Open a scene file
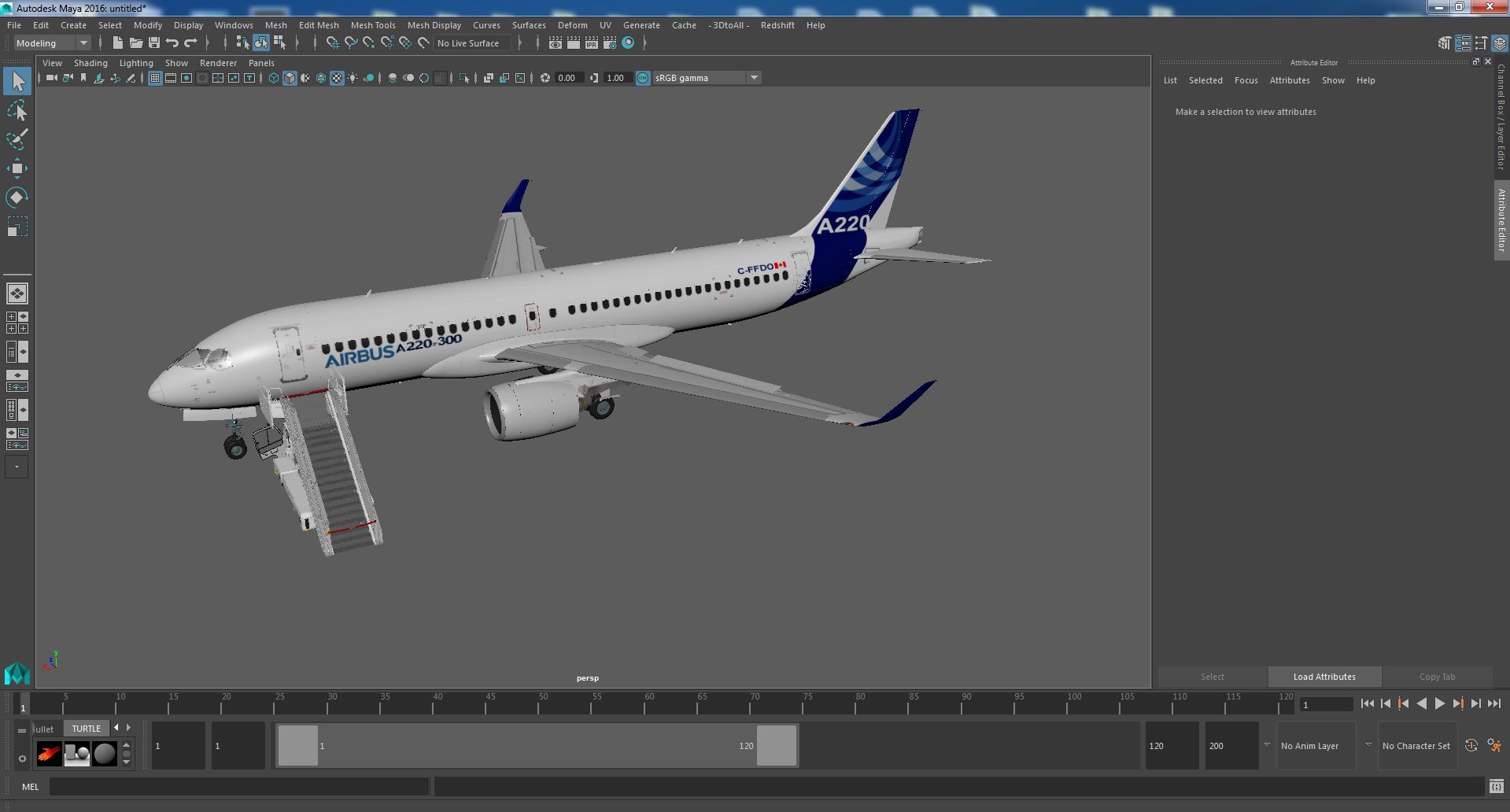 click(x=136, y=43)
